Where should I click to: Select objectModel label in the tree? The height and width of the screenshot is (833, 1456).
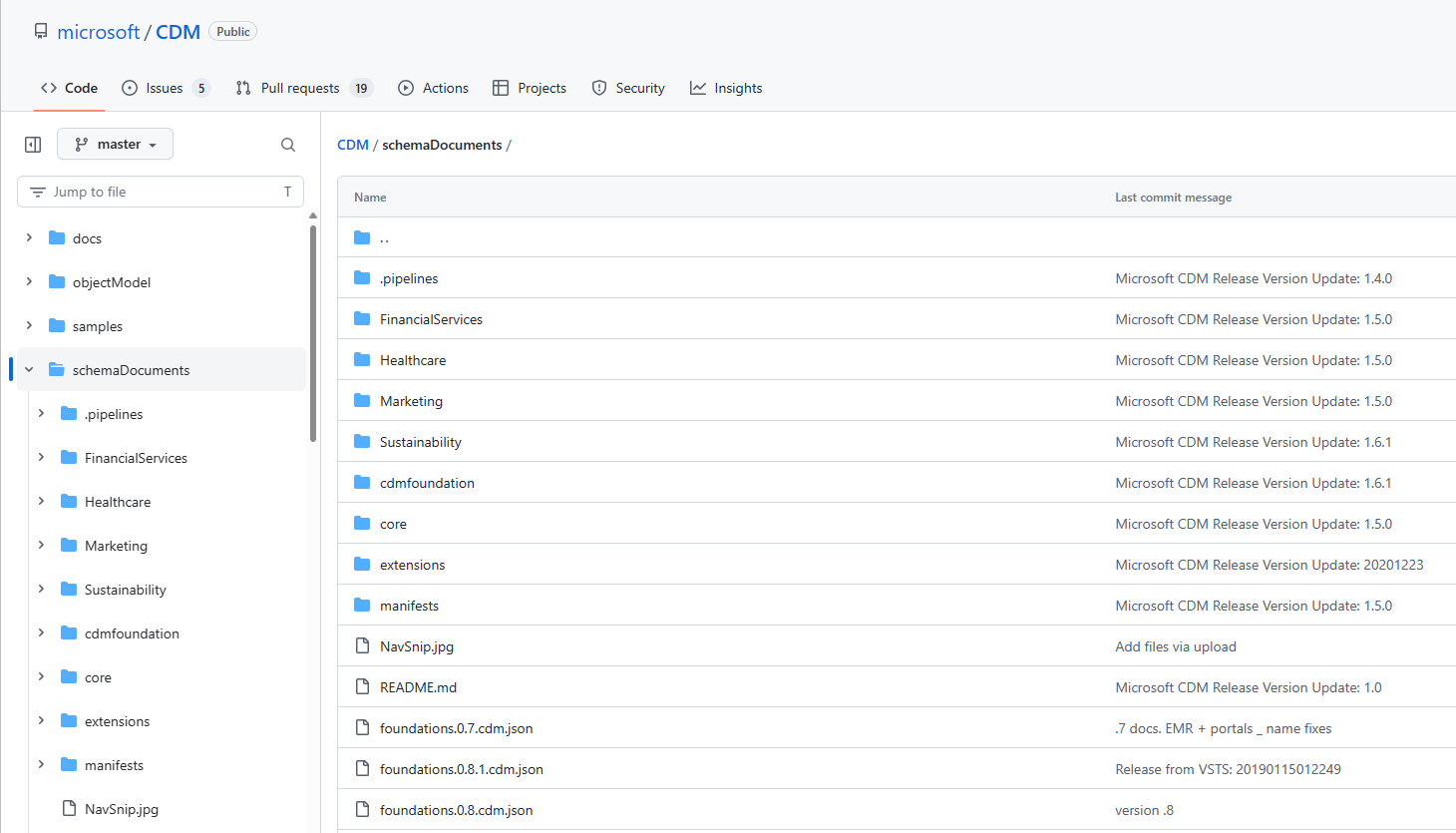coord(112,282)
